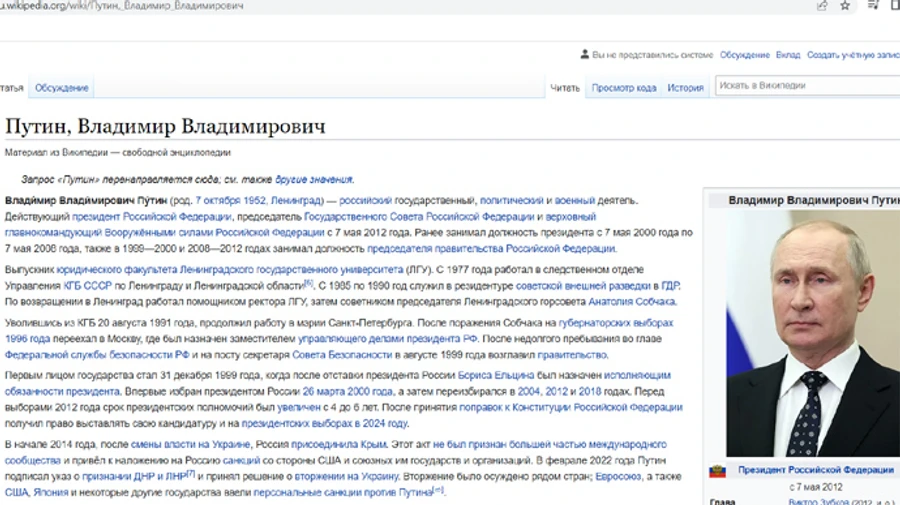Click the Russian coat of arms icon in infobox
Screen dimensions: 900x505
click(717, 471)
